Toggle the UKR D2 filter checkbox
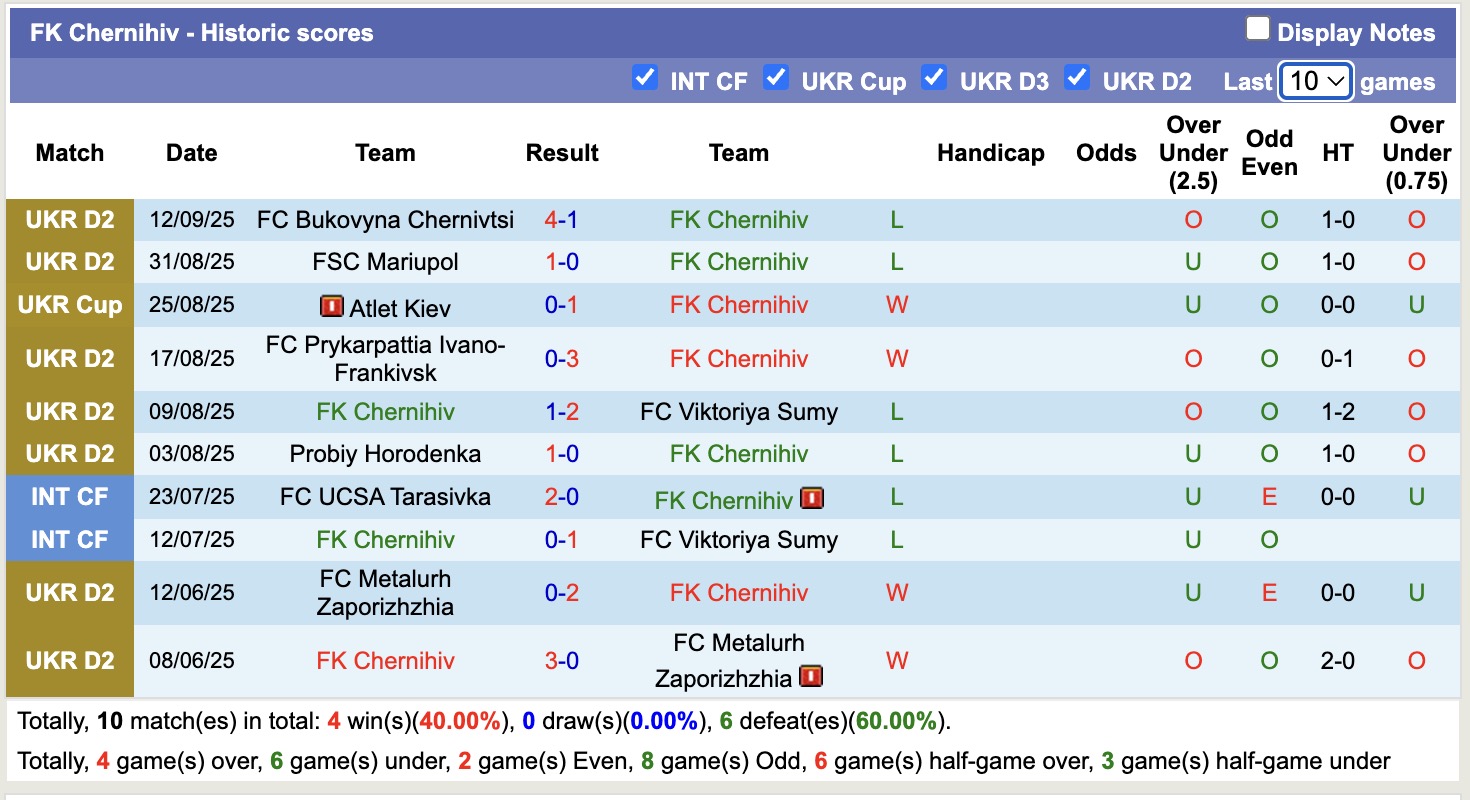The image size is (1470, 800). click(x=1077, y=78)
